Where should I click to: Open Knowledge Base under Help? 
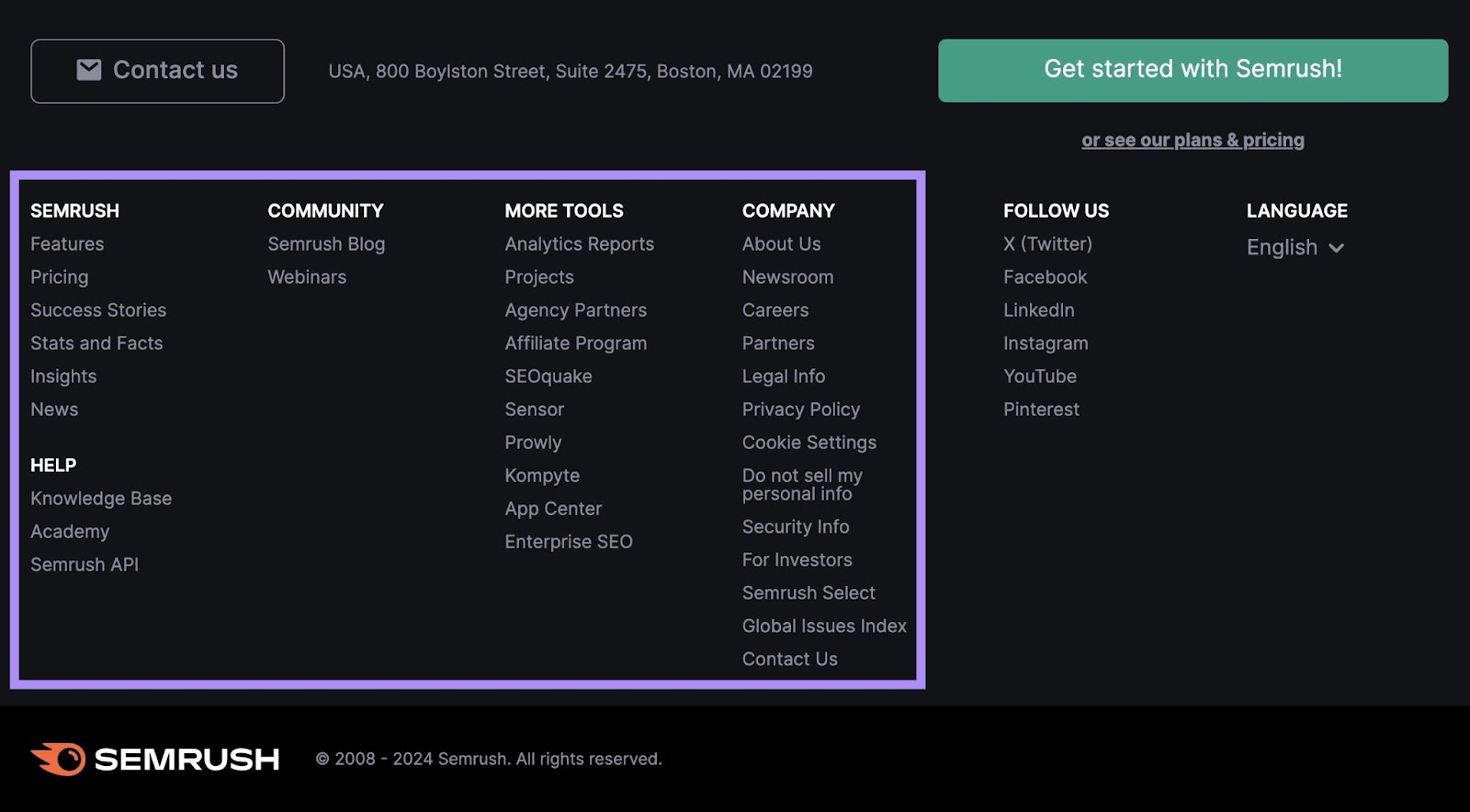101,498
